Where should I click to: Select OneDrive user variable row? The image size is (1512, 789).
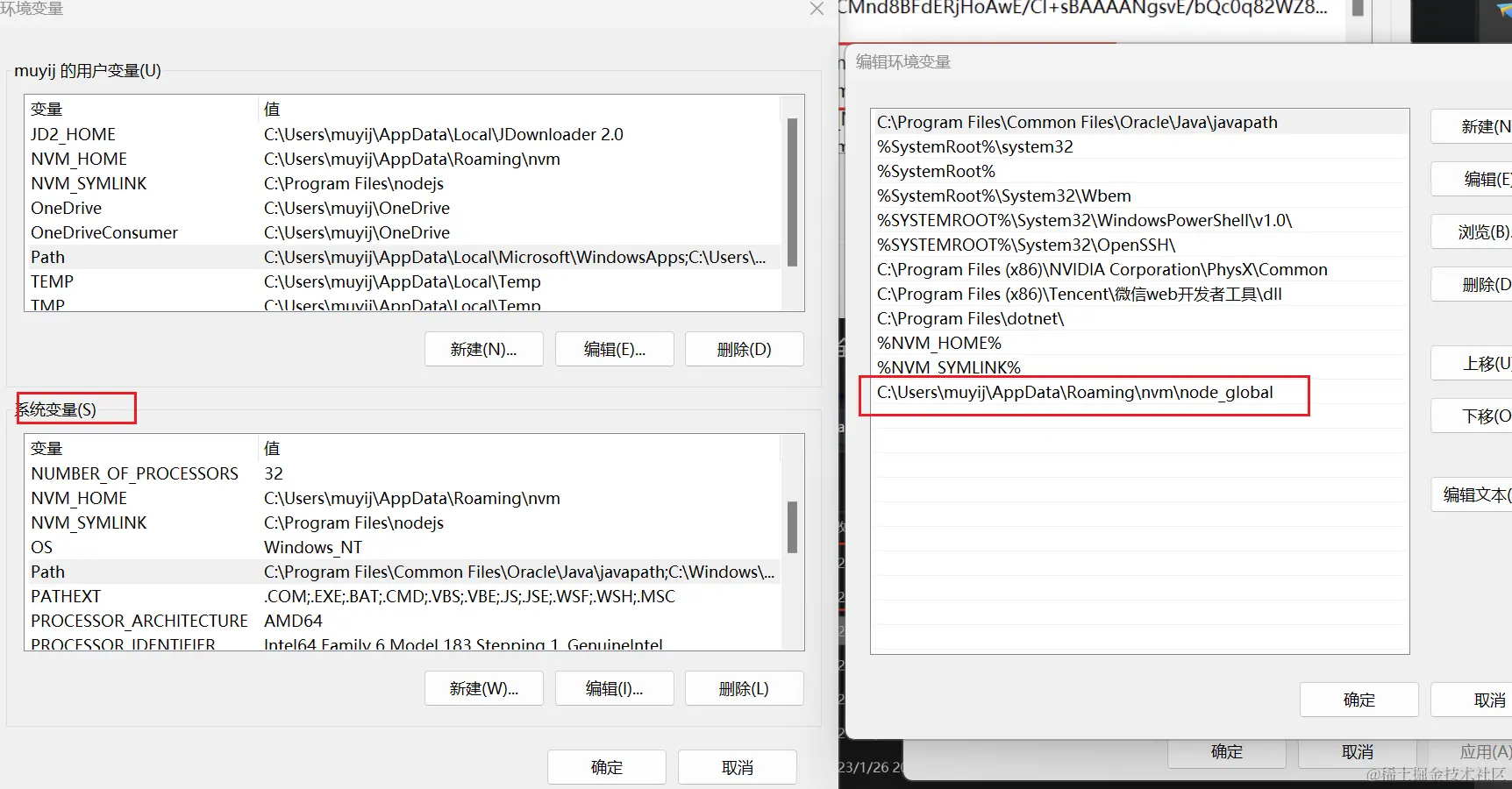403,208
